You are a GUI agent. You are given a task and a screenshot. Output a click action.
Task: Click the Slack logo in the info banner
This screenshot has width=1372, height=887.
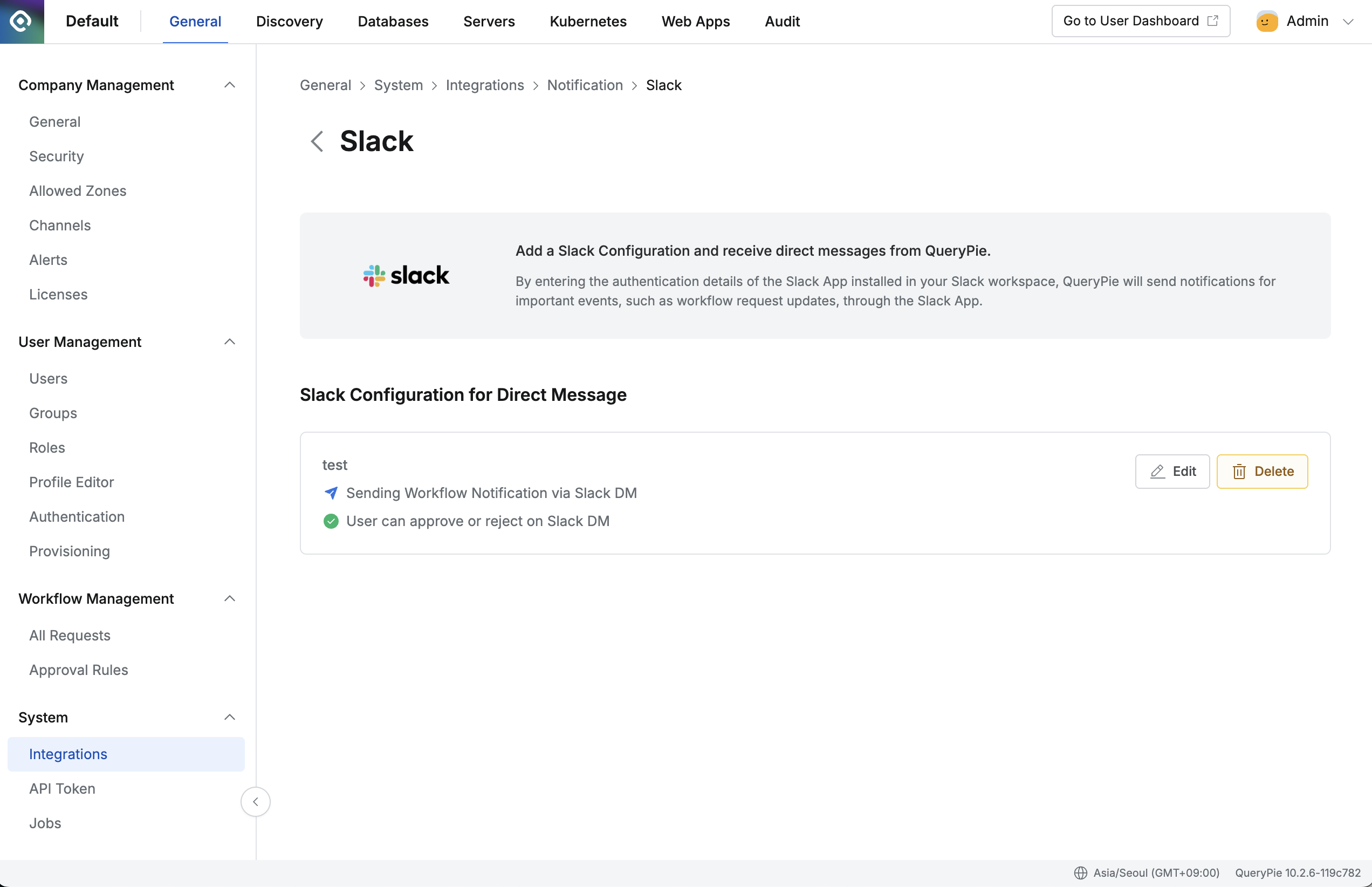pyautogui.click(x=406, y=275)
